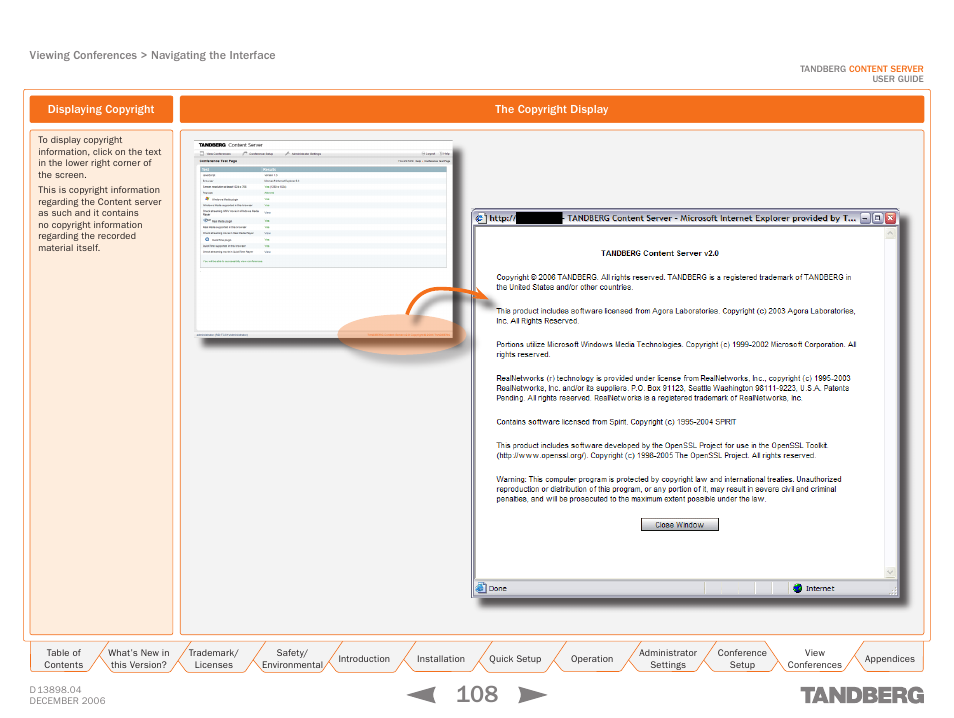Click the page number 108
This screenshot has width=954, height=718.
coord(477,694)
